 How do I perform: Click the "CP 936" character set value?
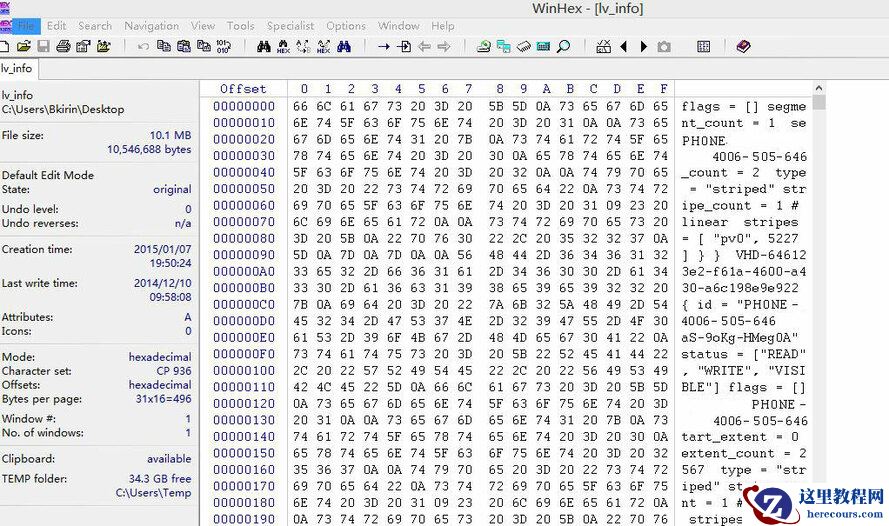pyautogui.click(x=174, y=371)
